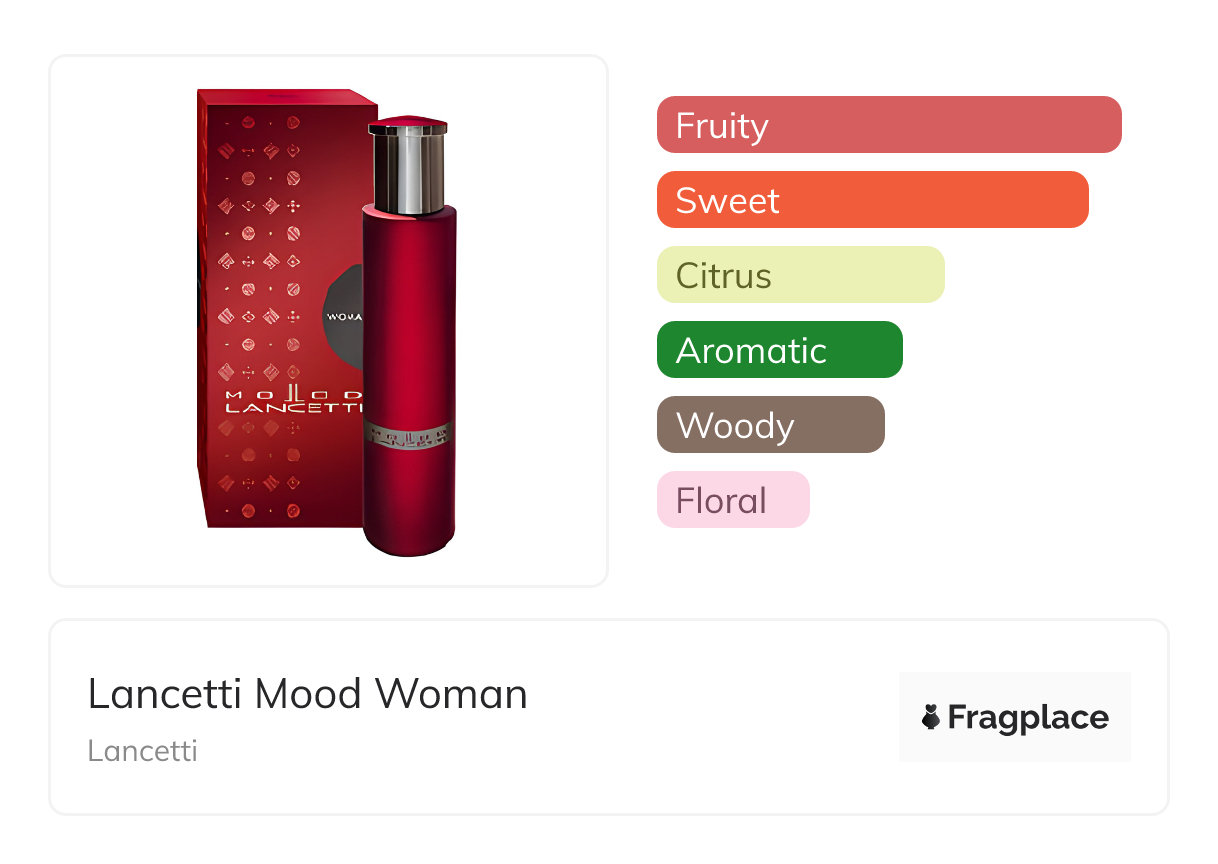Click the faded symbols at the box bottom
The width and height of the screenshot is (1218, 864).
click(260, 480)
